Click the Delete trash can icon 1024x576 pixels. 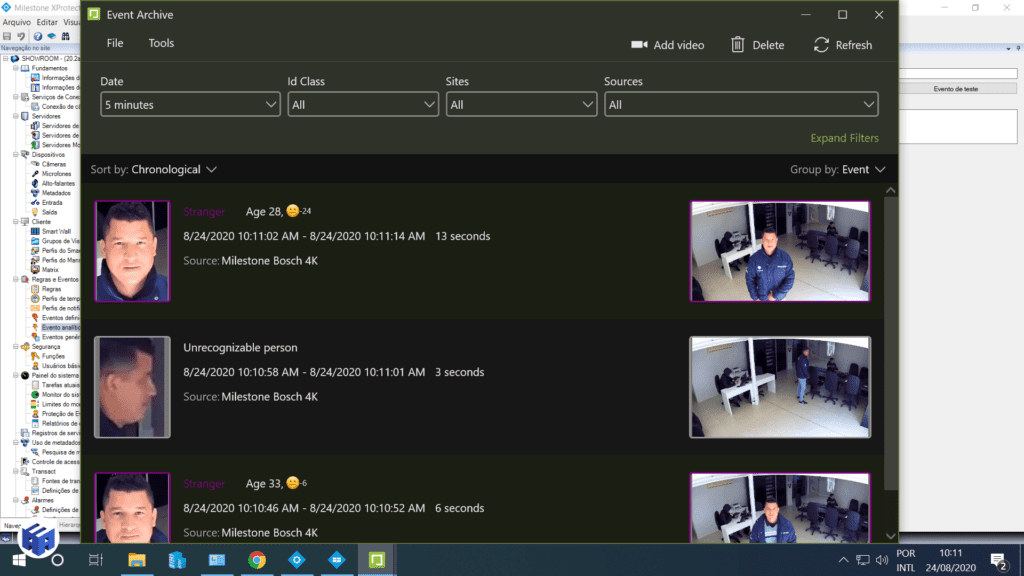(738, 45)
